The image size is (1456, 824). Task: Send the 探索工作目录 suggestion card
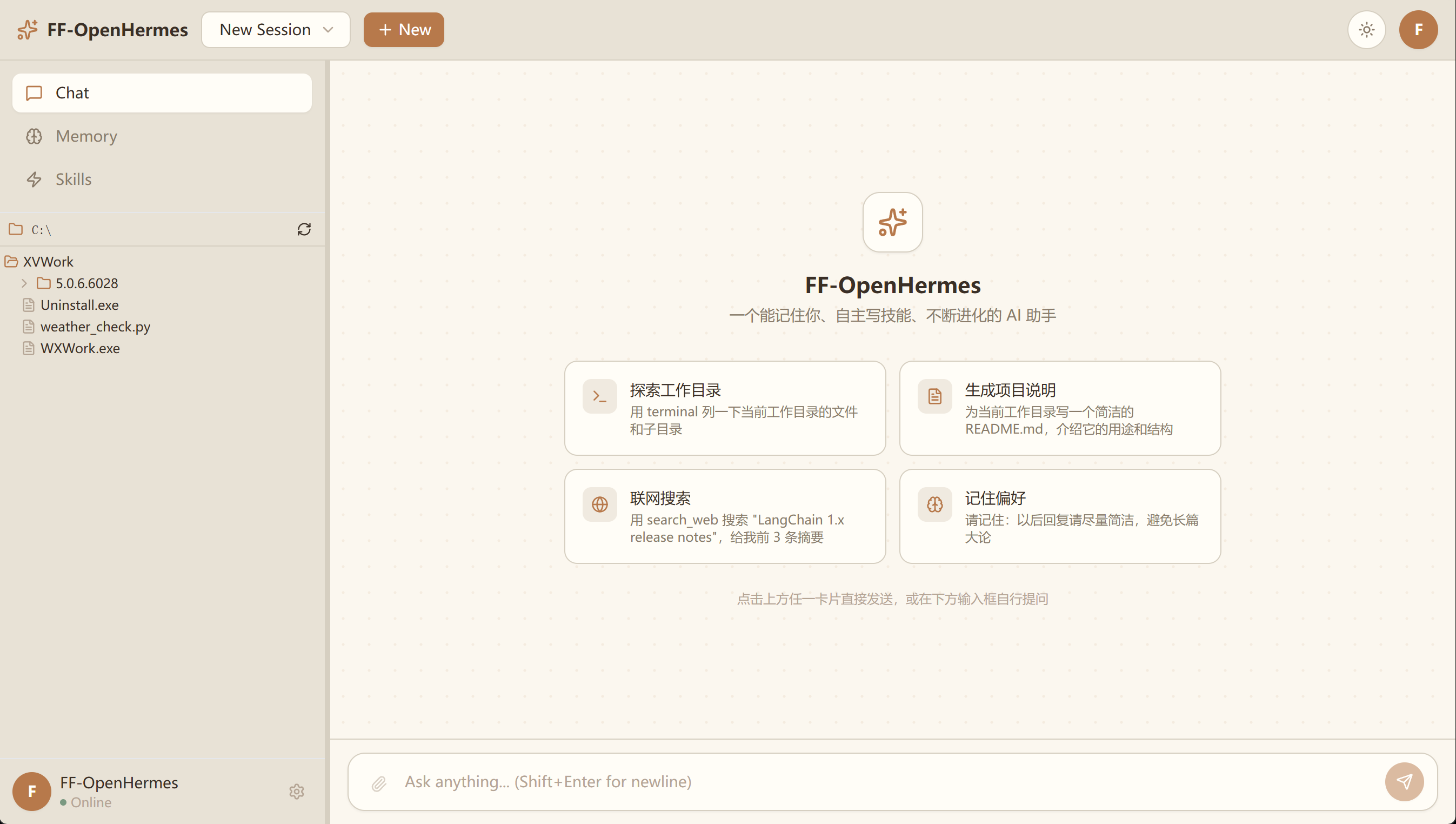(x=725, y=408)
